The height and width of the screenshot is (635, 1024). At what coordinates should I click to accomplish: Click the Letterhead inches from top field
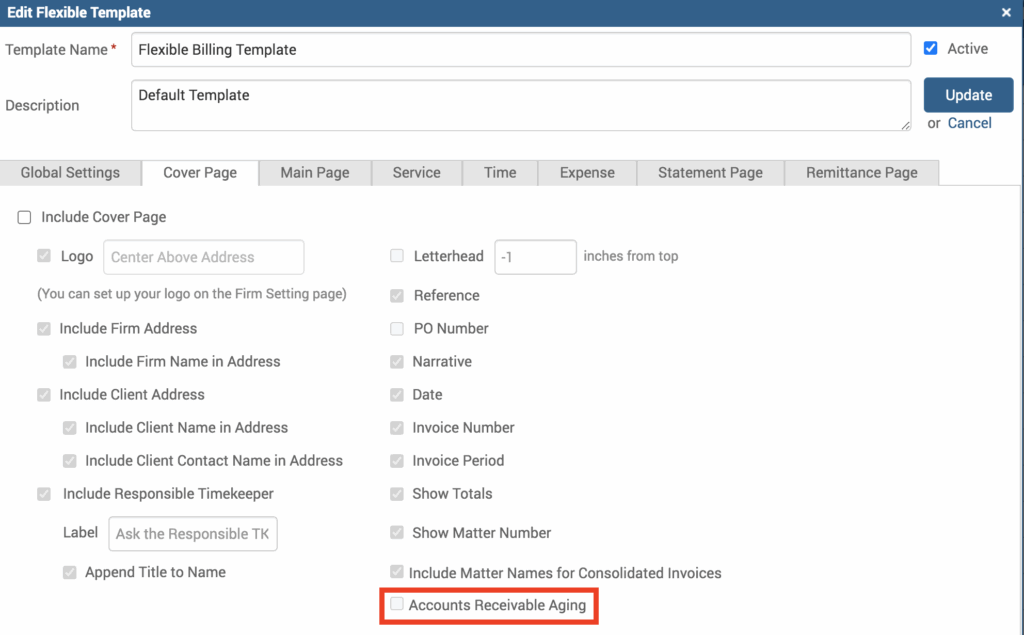[535, 257]
